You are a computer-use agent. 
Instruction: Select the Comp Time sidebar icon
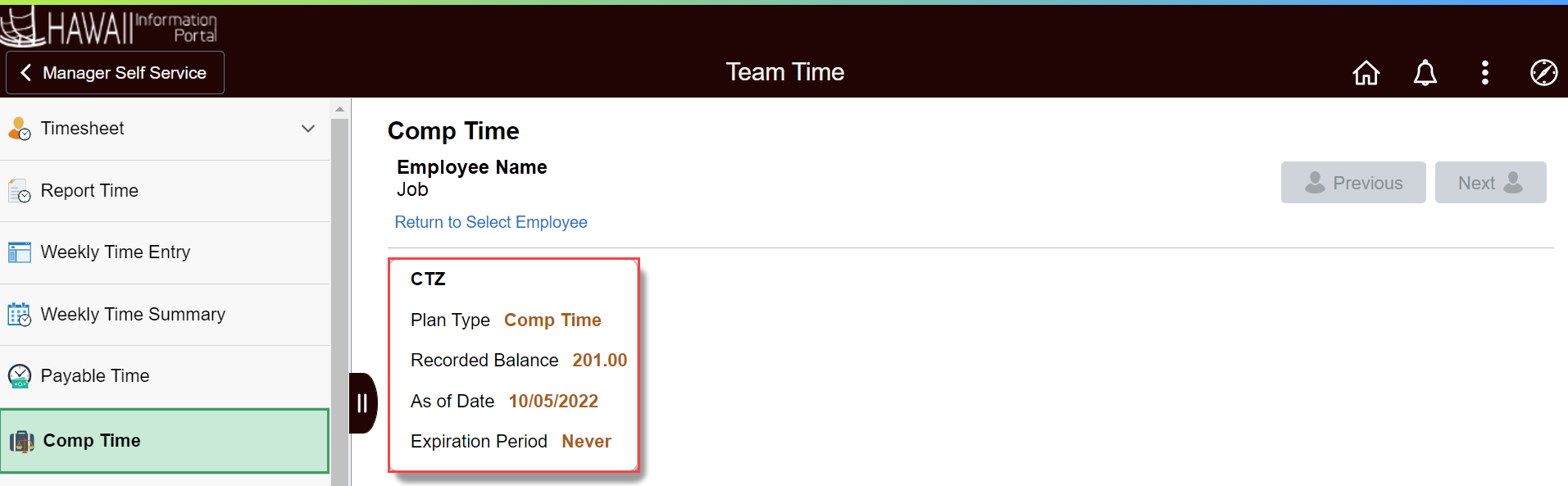[21, 440]
